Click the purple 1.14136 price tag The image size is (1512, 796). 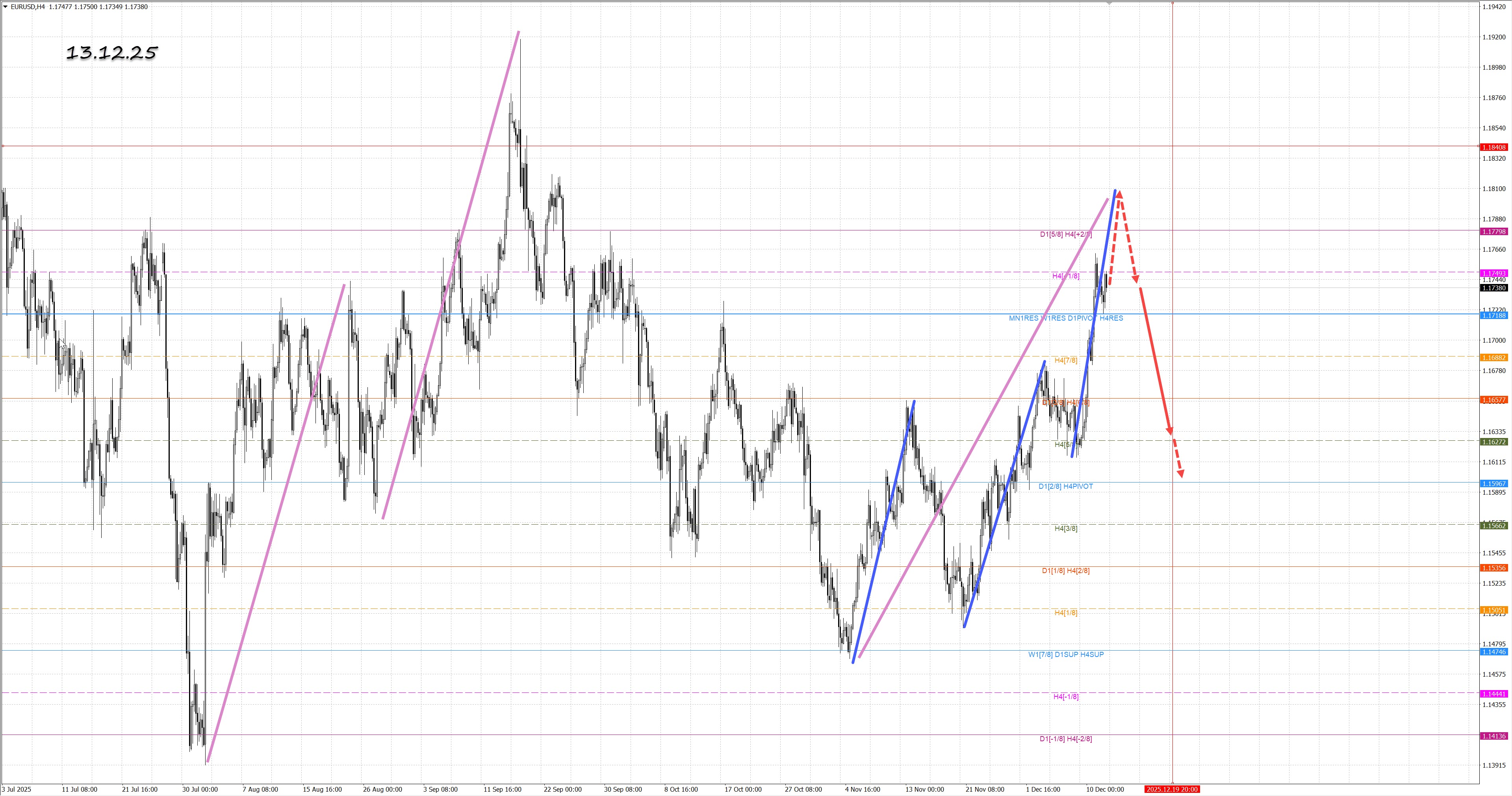(x=1494, y=736)
